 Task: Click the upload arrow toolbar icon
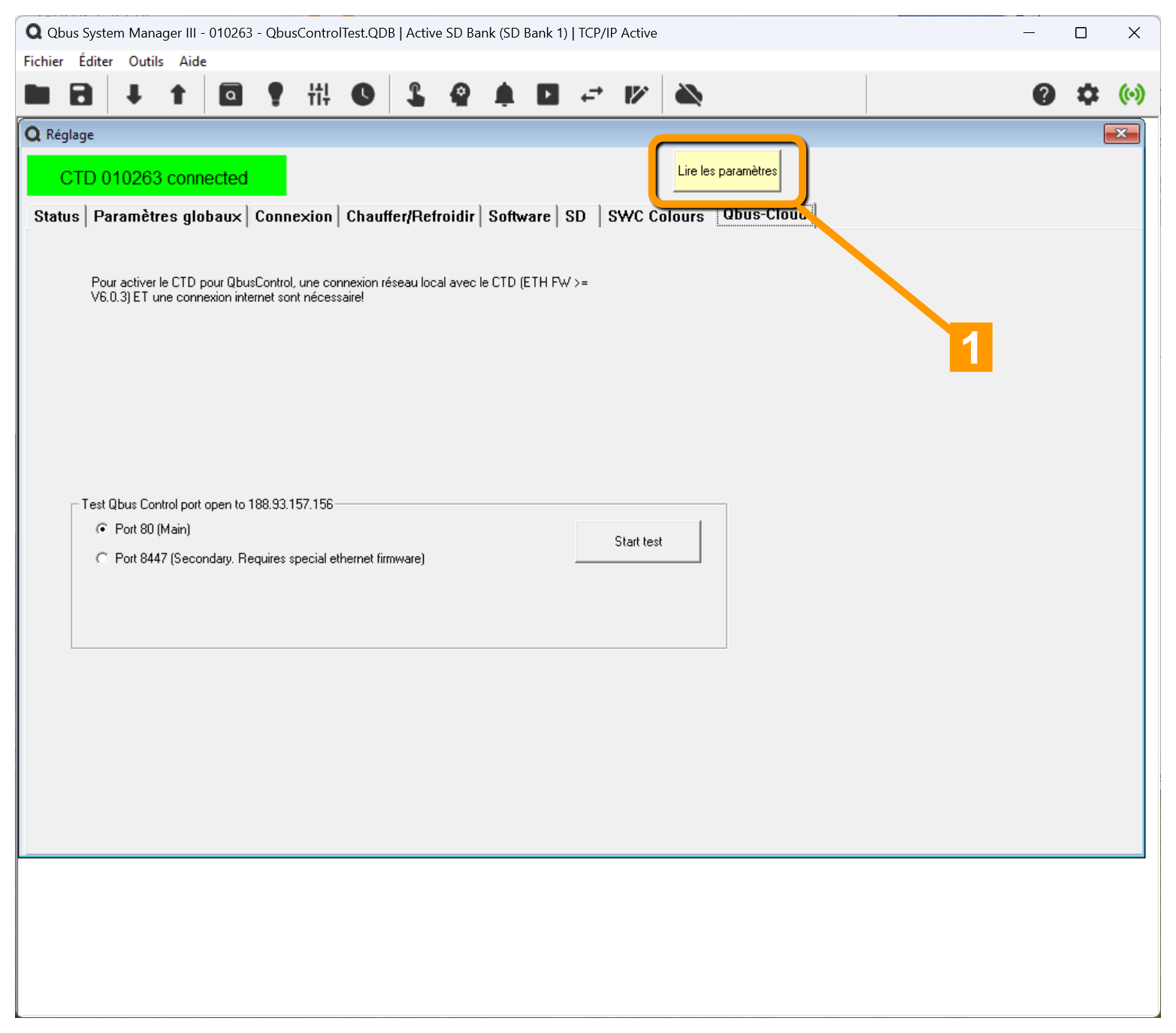point(178,95)
